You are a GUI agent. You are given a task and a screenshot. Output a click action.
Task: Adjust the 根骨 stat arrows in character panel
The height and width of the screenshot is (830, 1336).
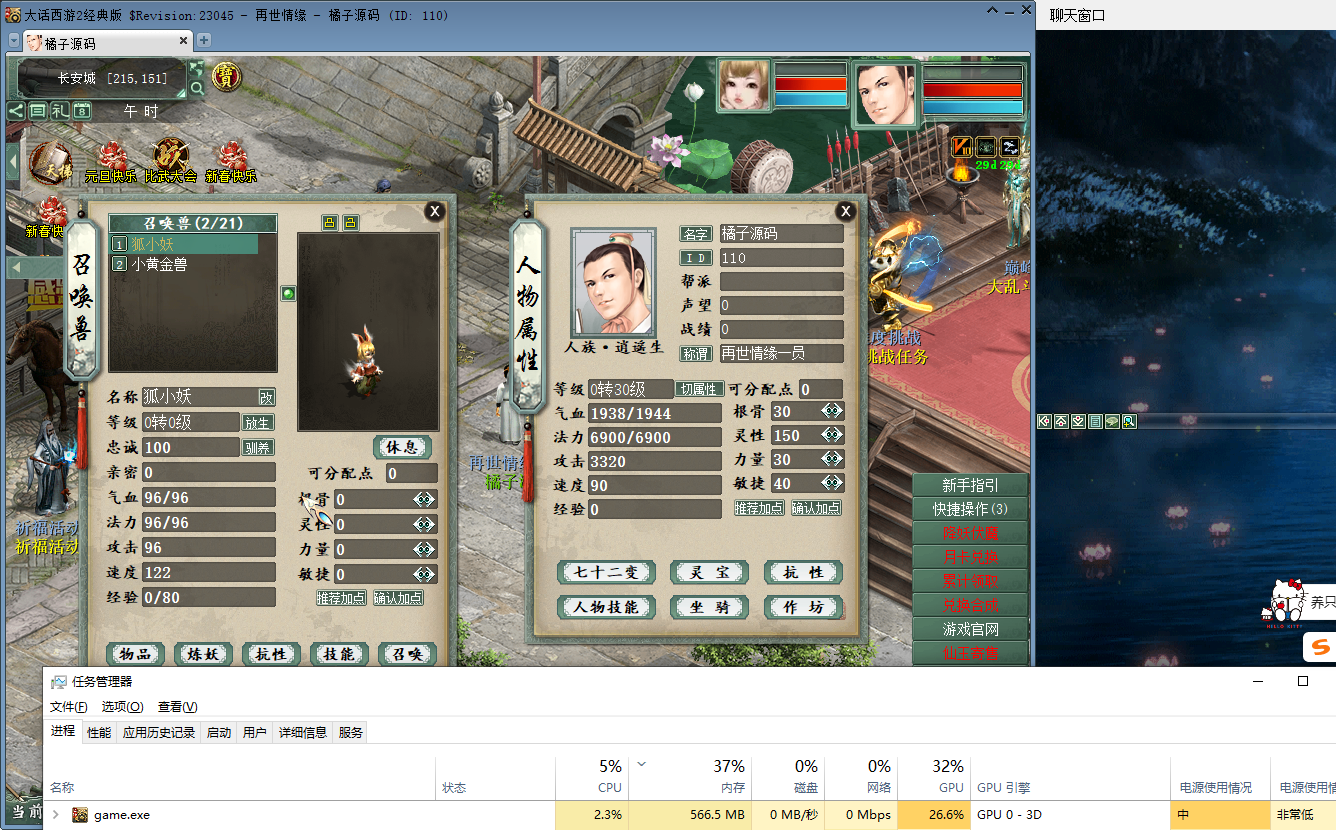(x=832, y=411)
